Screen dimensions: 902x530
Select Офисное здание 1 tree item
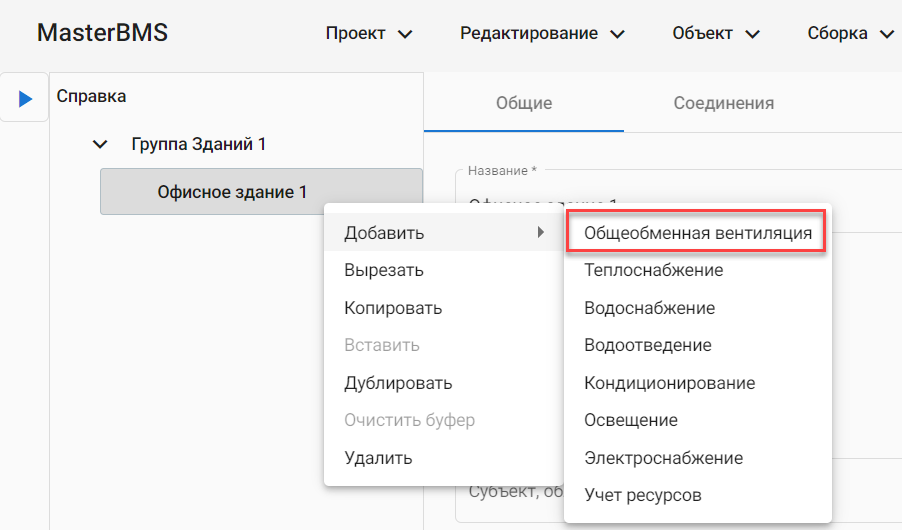[x=232, y=192]
